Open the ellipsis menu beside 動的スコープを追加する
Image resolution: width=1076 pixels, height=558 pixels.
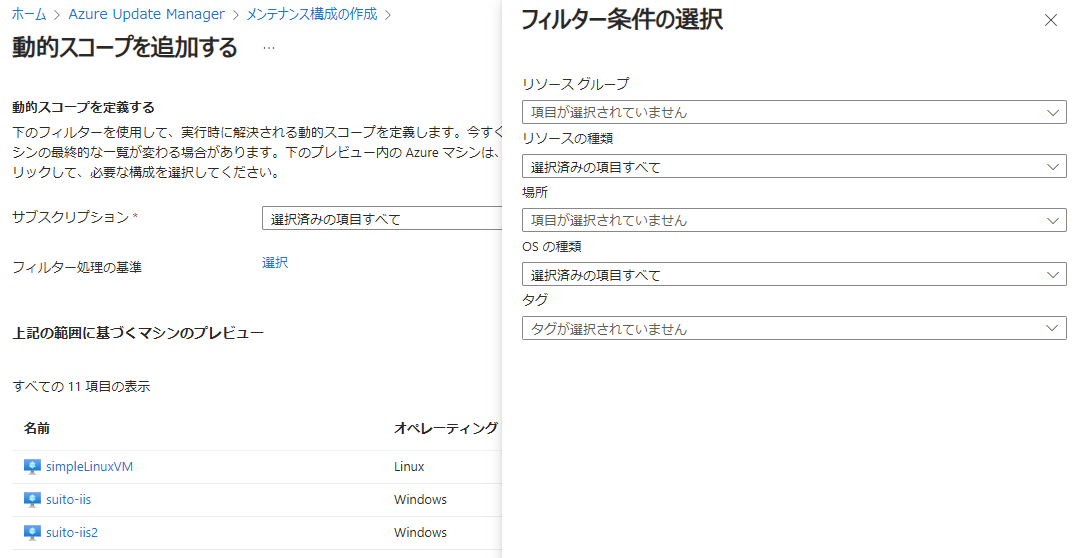click(x=268, y=48)
